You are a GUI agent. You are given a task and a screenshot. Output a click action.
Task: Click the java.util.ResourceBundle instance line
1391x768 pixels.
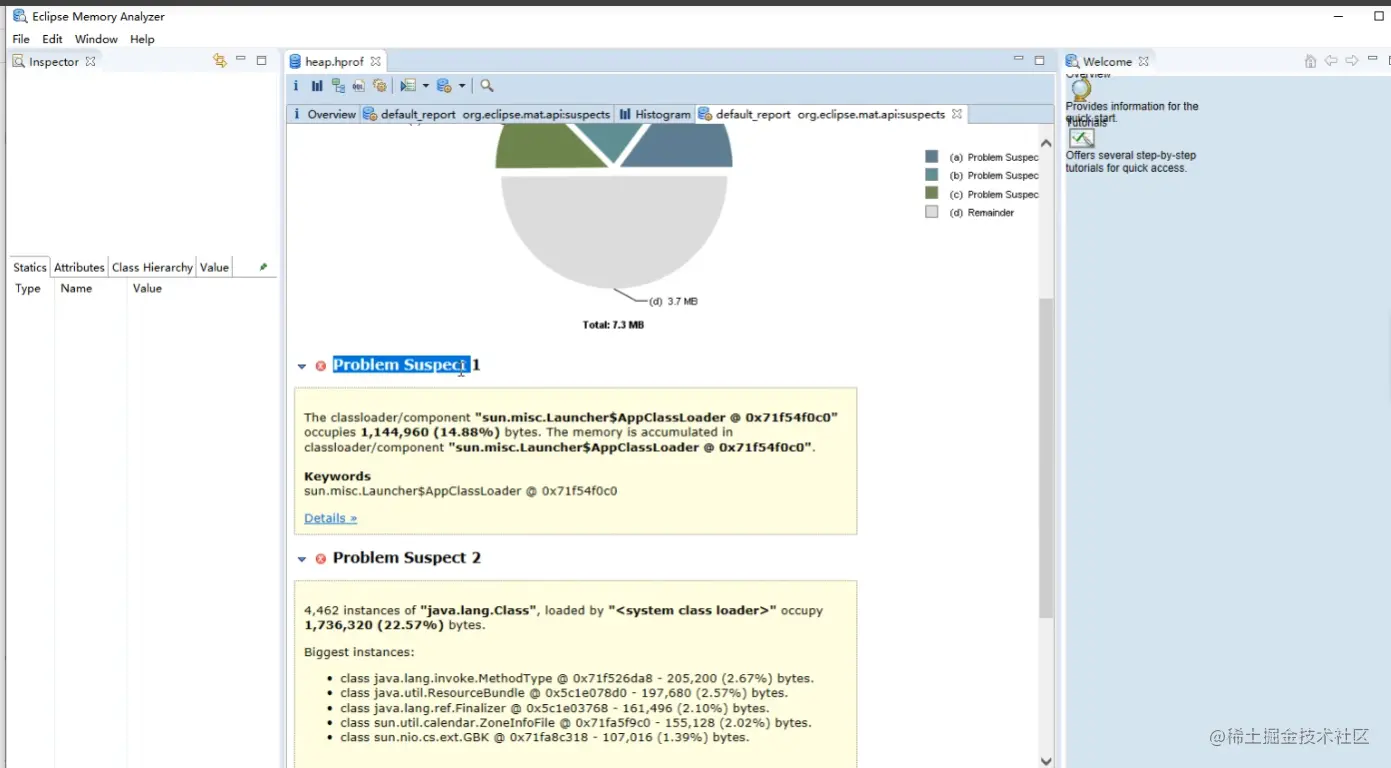tap(564, 693)
